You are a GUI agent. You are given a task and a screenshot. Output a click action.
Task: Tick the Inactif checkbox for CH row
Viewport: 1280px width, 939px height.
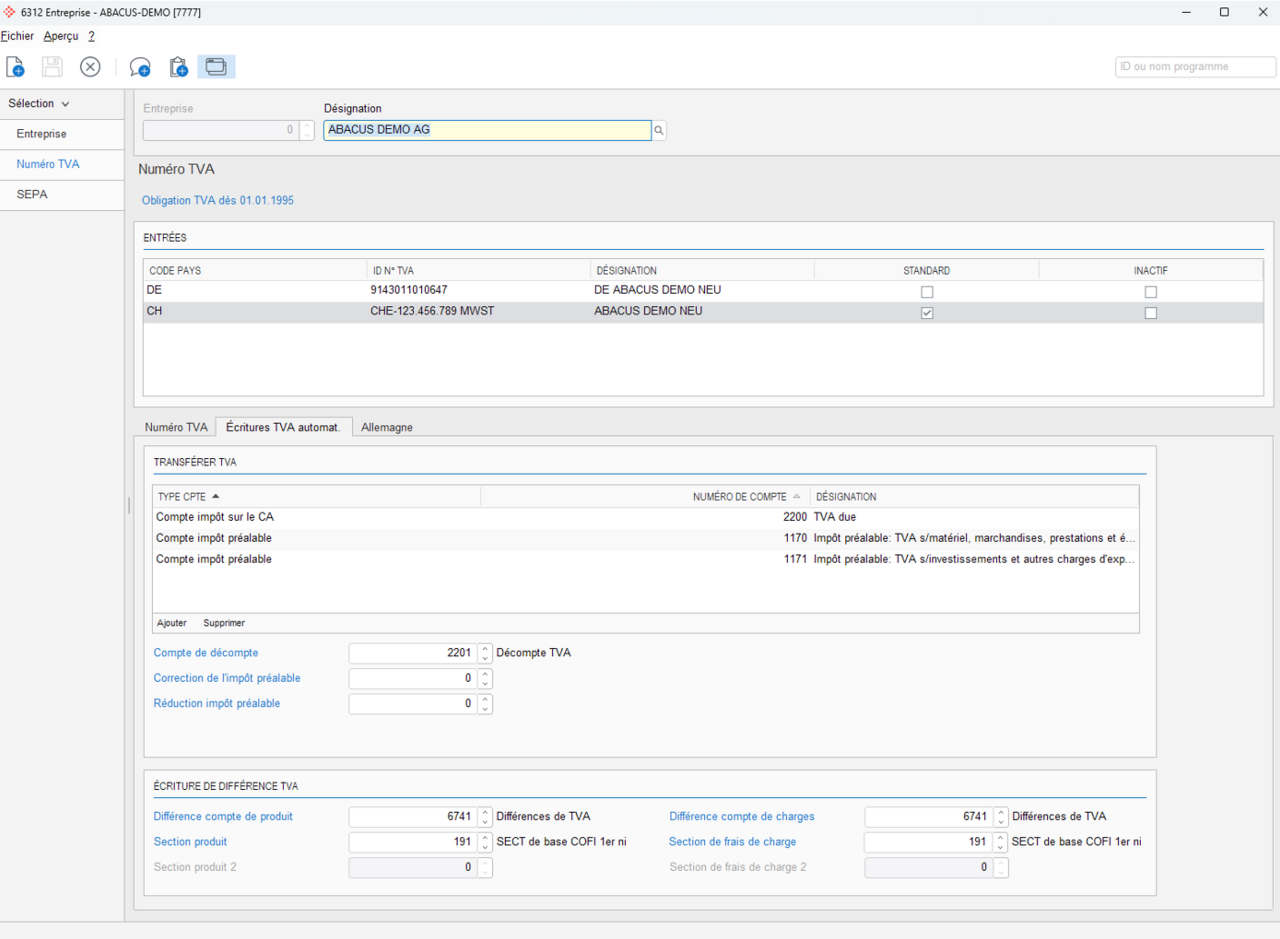[x=1151, y=313]
